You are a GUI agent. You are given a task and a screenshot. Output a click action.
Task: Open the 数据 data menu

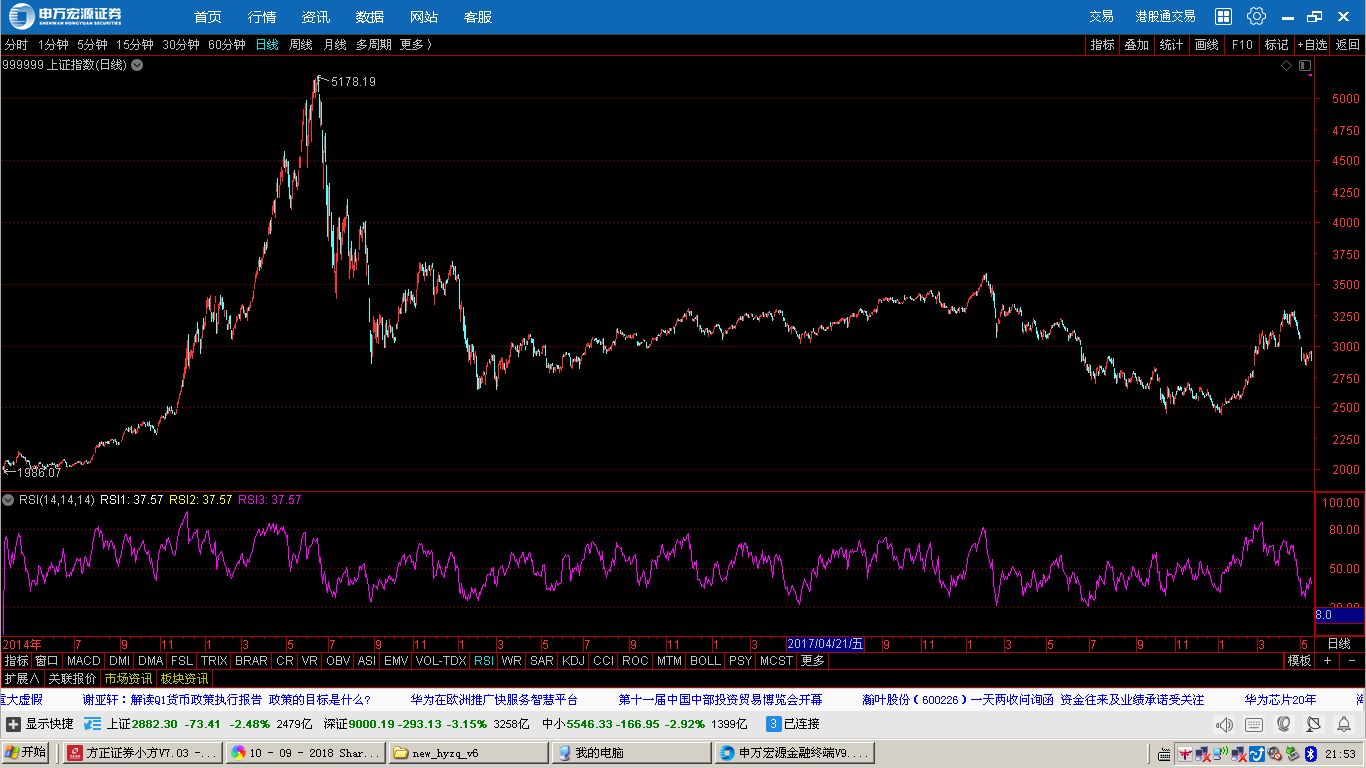(x=370, y=17)
